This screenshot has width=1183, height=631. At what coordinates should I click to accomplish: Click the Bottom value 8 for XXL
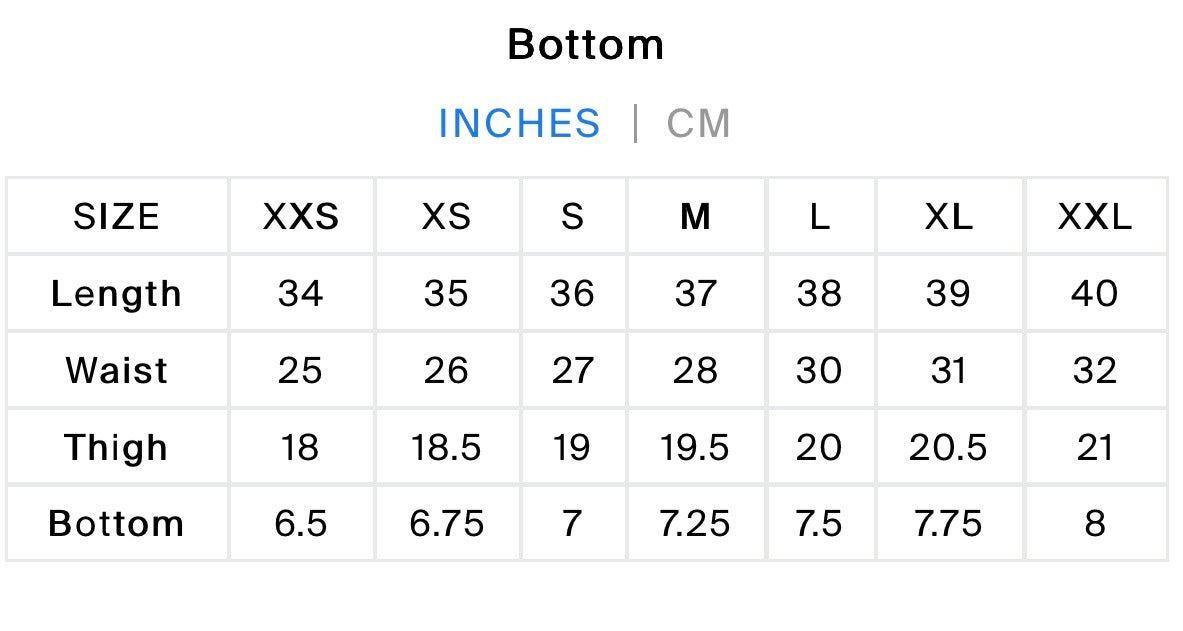tap(1095, 524)
